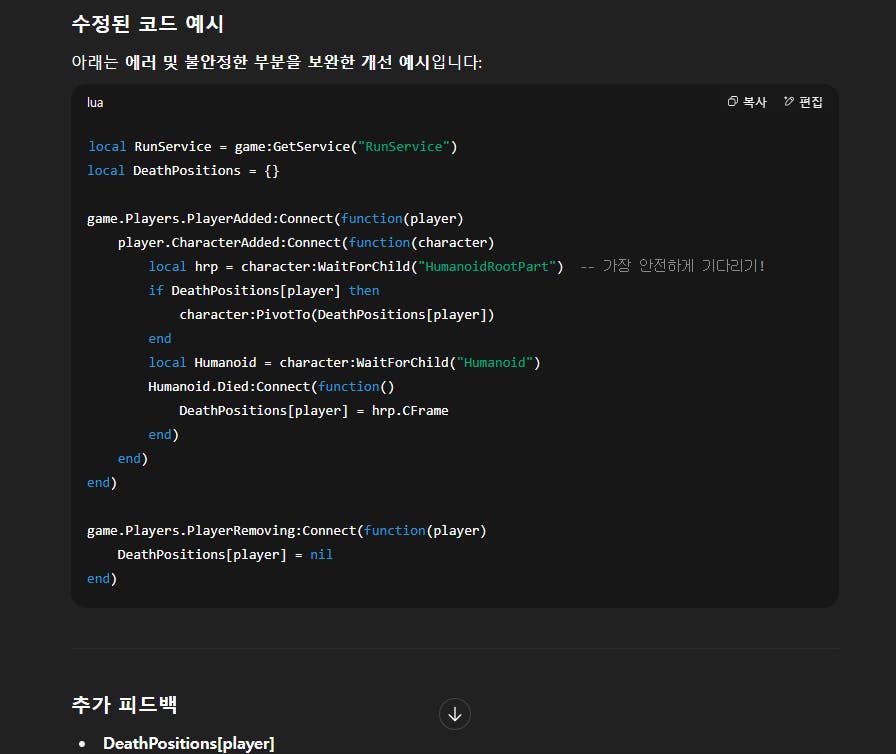Click the "HumanoidRootPart" string literal

click(x=487, y=267)
